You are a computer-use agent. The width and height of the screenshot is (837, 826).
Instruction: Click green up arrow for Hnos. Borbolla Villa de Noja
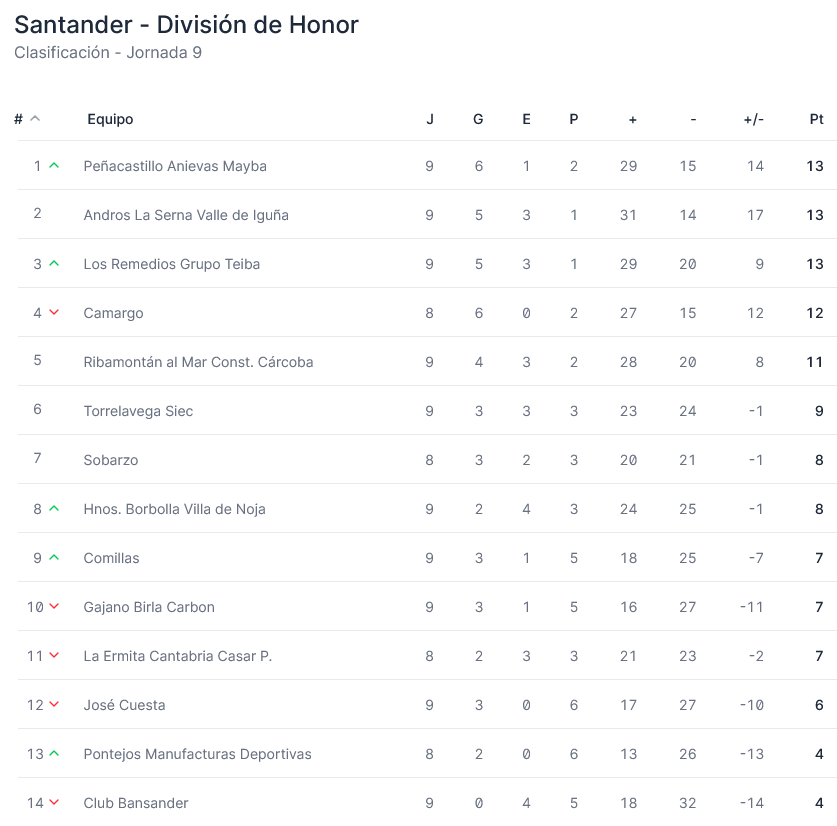pyautogui.click(x=54, y=509)
